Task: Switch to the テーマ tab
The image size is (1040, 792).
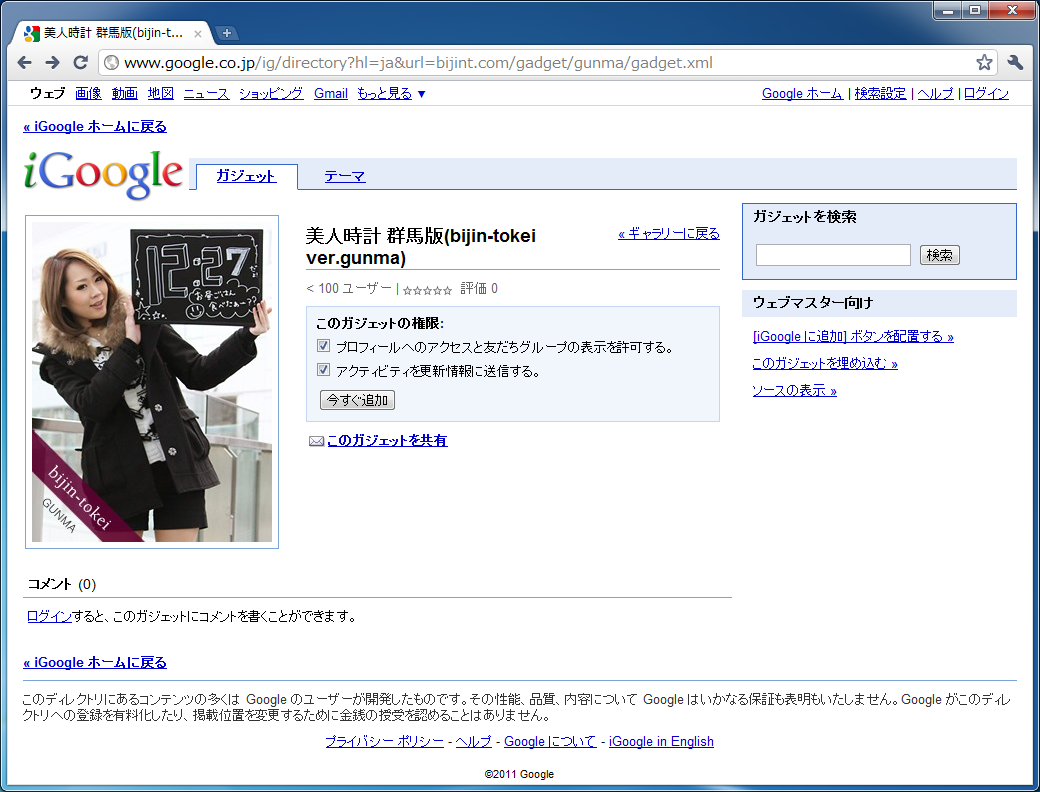Action: [344, 176]
